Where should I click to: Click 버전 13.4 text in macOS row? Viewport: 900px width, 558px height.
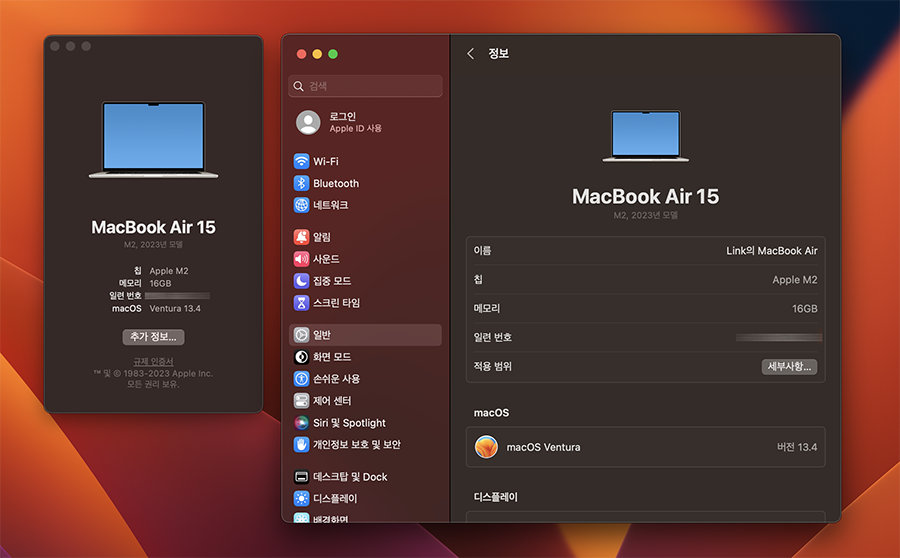pos(797,447)
